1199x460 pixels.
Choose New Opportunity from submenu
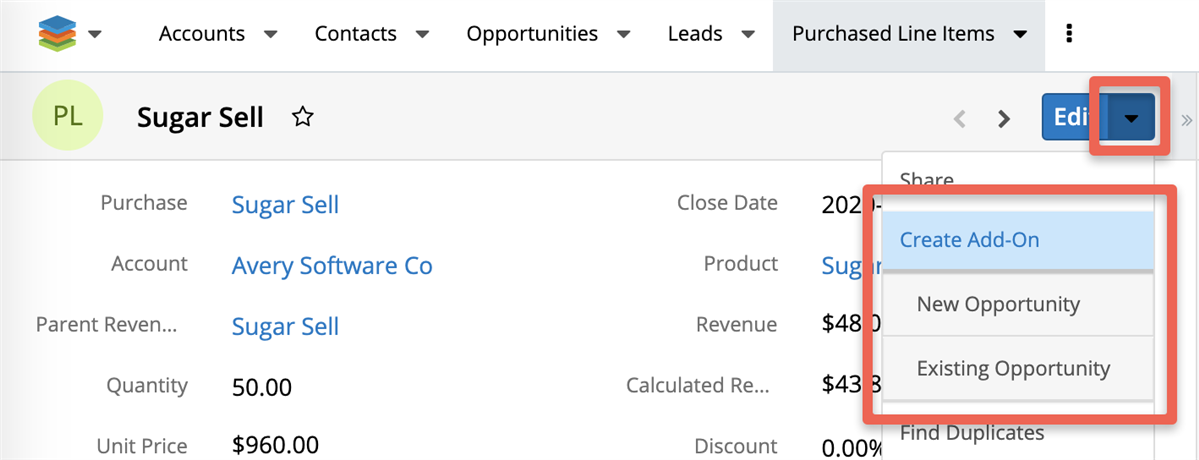click(998, 304)
